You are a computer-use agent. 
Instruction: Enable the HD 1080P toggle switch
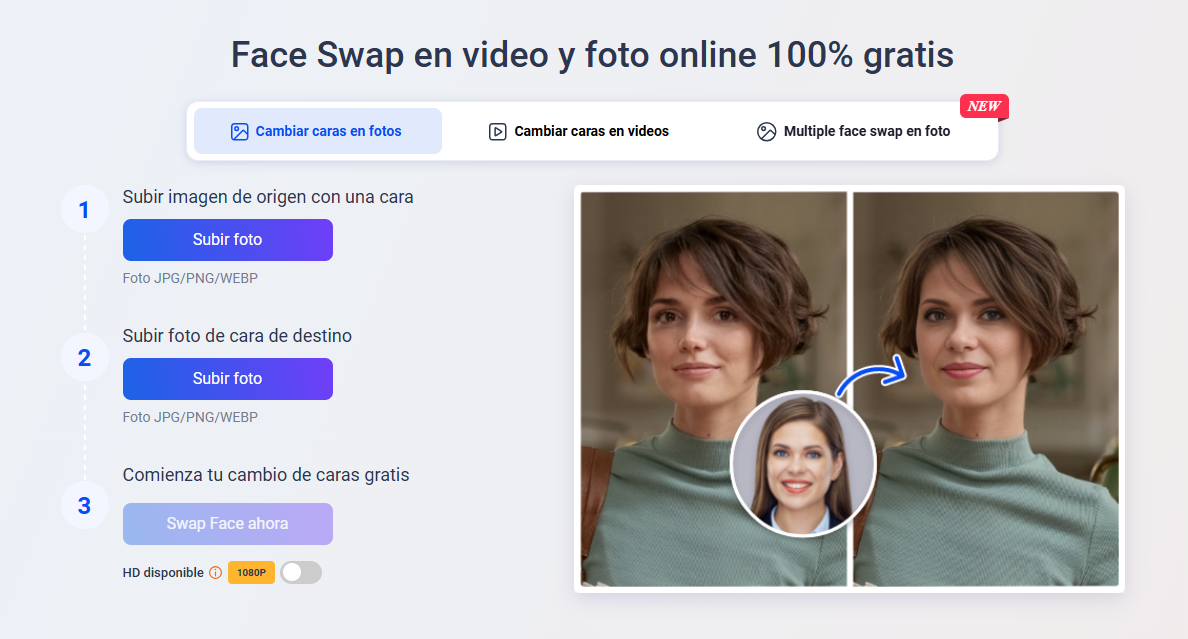point(301,572)
